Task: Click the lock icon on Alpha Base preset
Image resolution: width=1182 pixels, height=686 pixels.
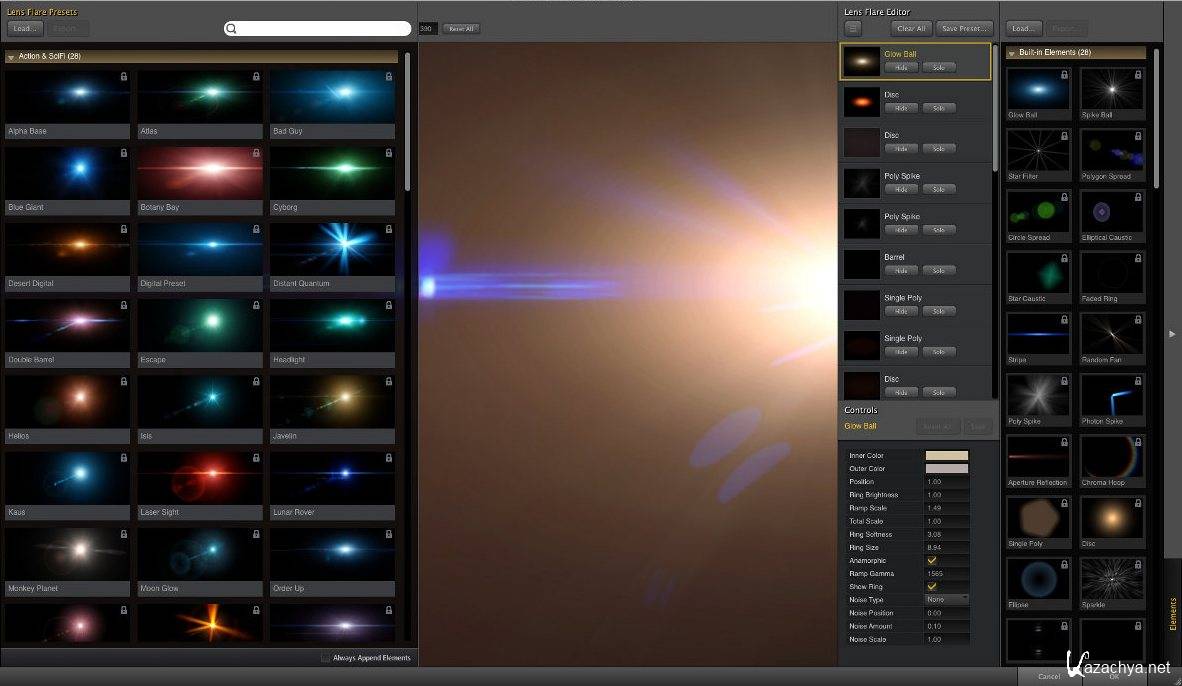Action: tap(124, 76)
